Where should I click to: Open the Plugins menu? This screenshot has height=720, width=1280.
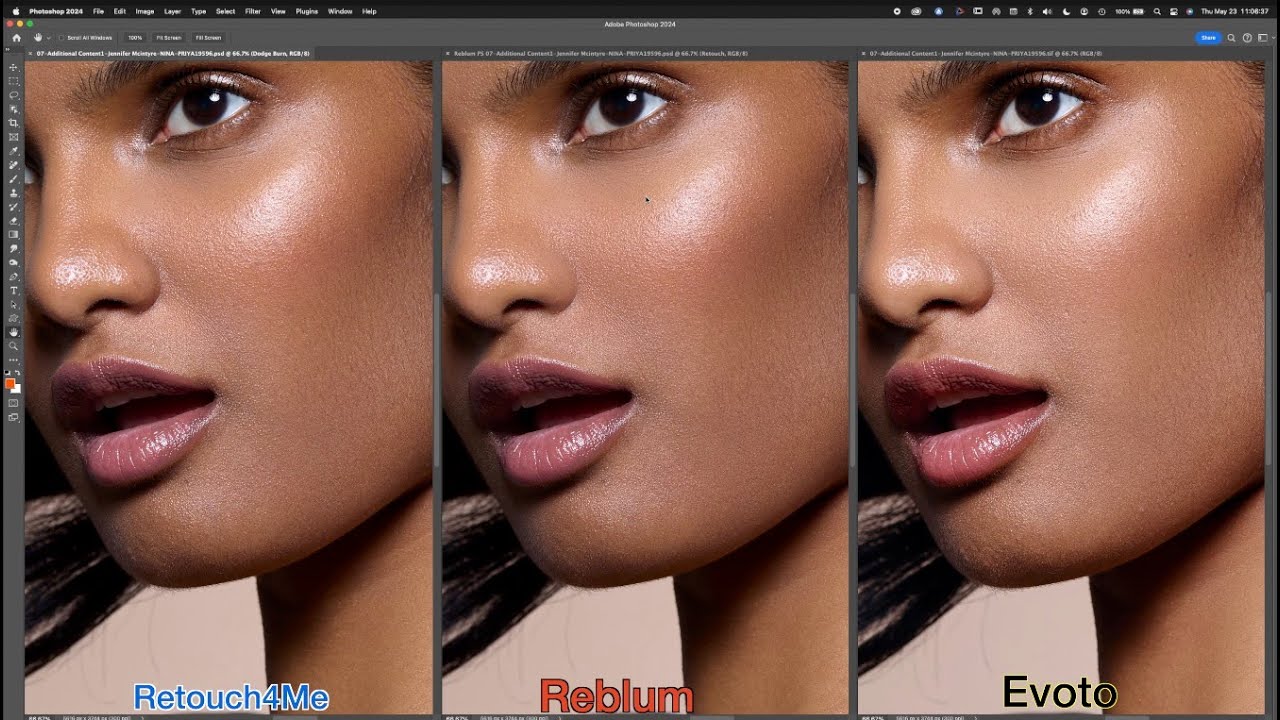(x=307, y=11)
